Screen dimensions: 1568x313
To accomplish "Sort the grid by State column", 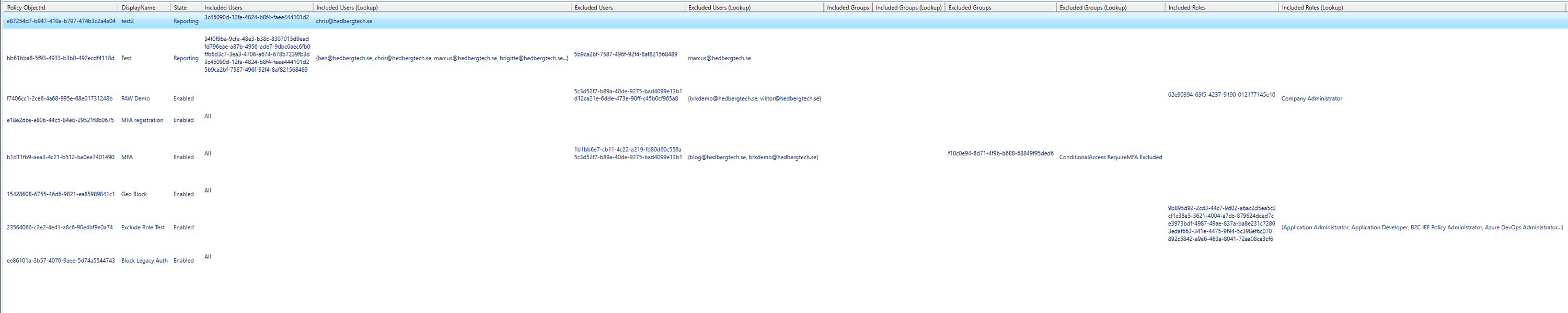I will click(180, 7).
